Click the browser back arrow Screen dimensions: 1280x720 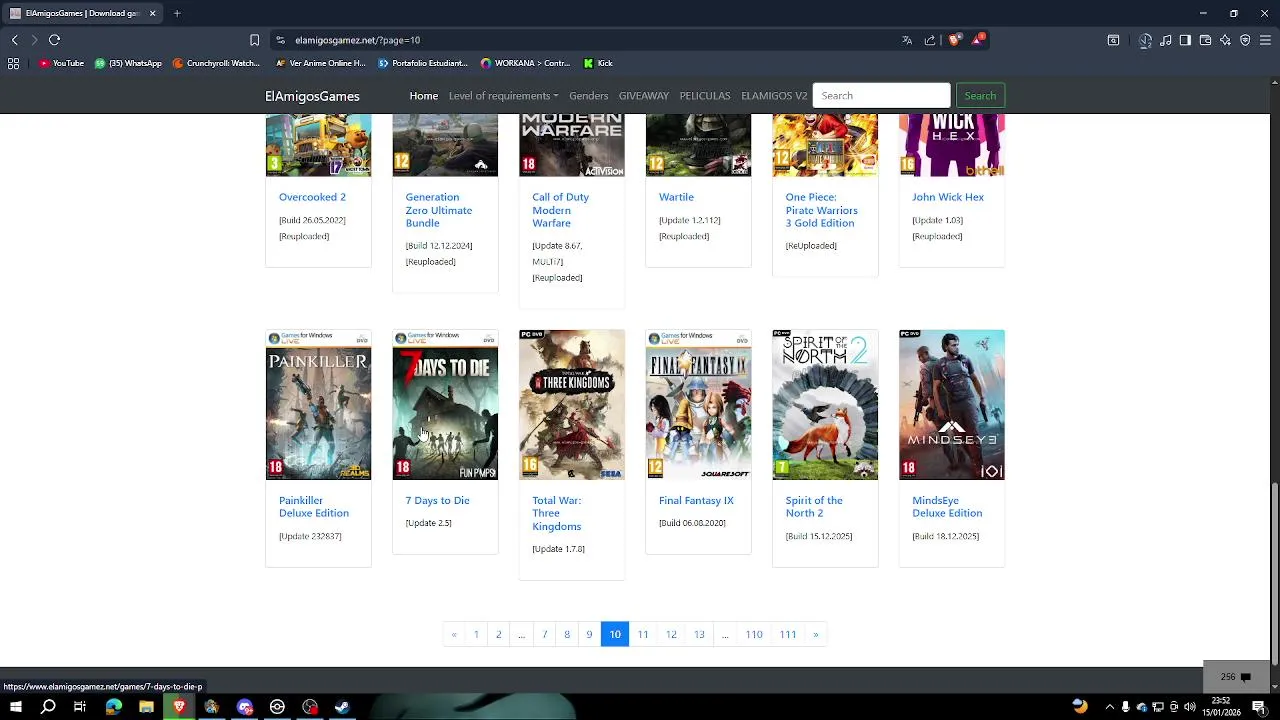[14, 40]
